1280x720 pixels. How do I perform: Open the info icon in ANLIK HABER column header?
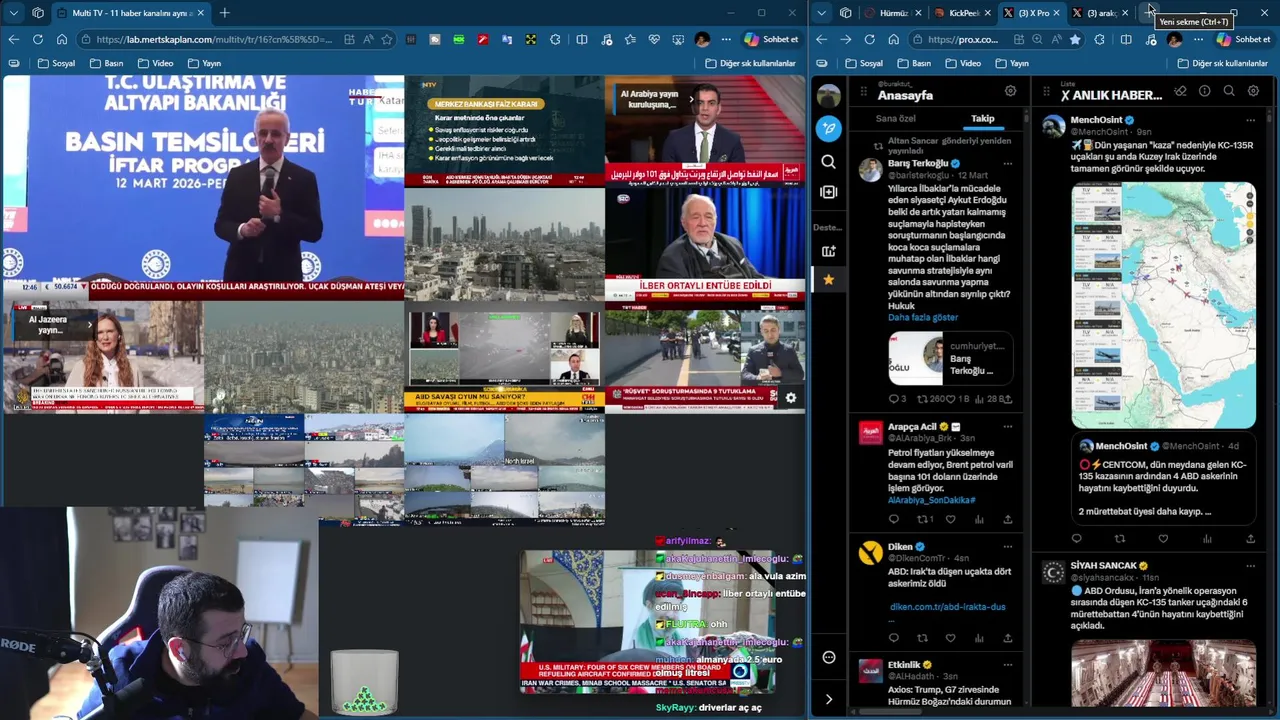(x=1204, y=91)
